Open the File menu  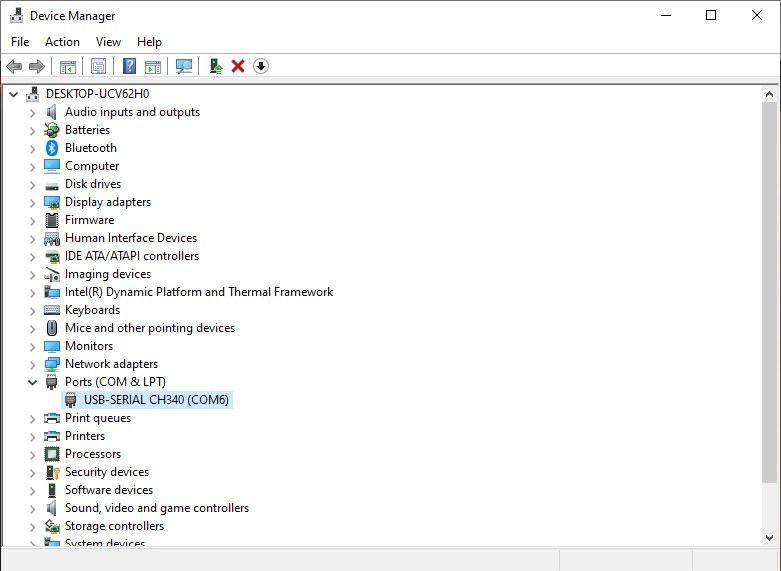point(20,42)
